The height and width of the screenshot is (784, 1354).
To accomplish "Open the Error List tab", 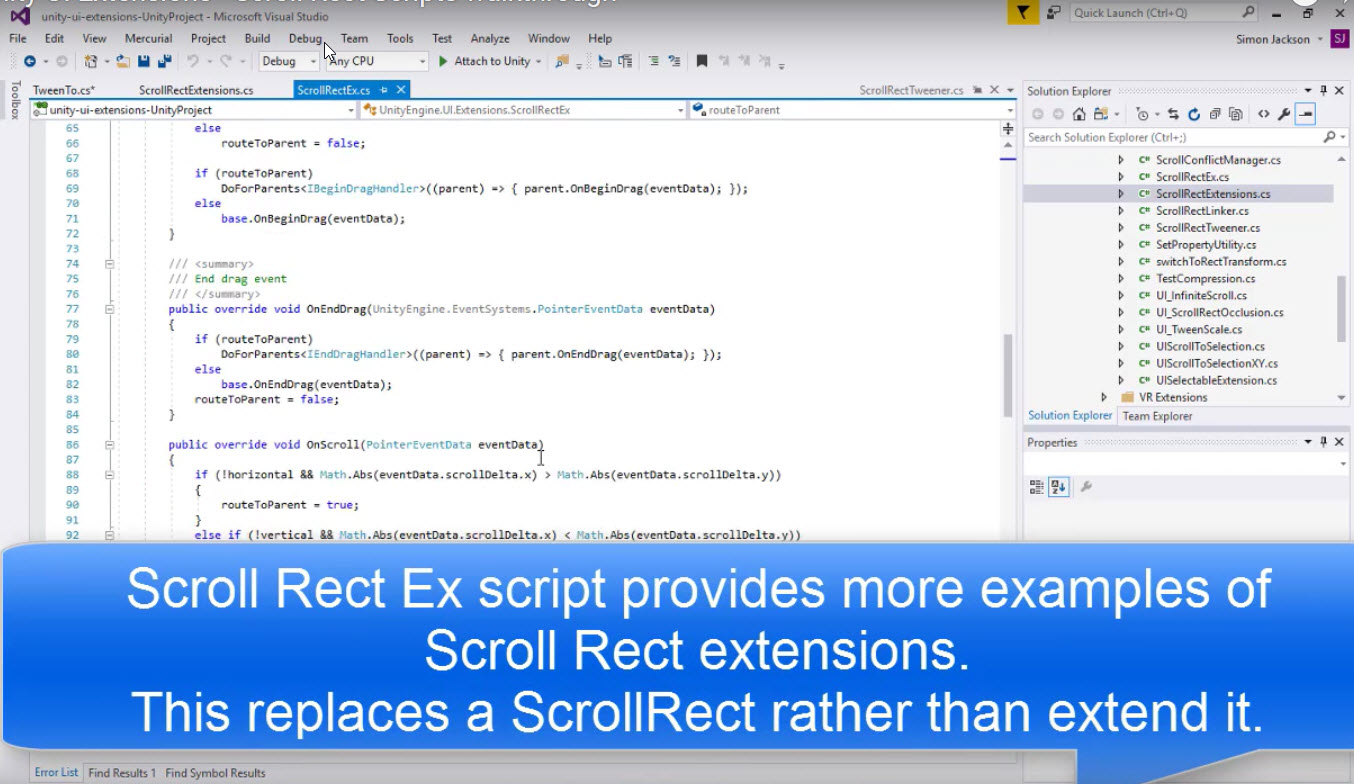I will 56,772.
